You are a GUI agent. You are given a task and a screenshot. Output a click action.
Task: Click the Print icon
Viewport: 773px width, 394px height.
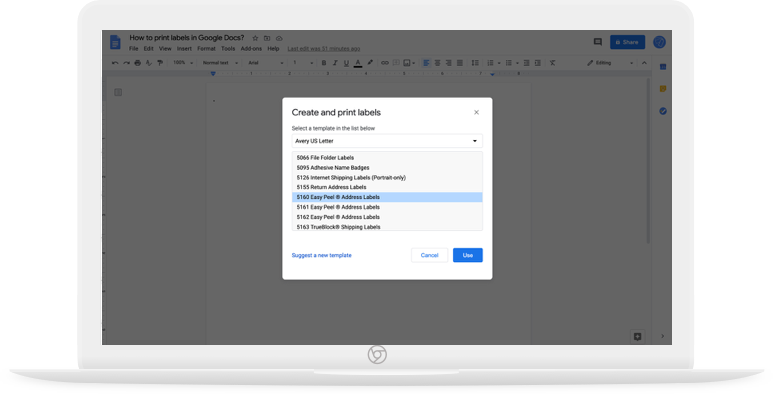[x=138, y=63]
